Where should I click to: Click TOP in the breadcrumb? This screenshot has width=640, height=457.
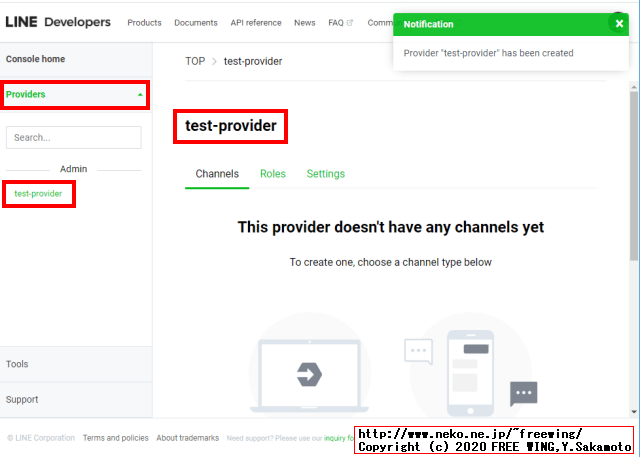195,61
